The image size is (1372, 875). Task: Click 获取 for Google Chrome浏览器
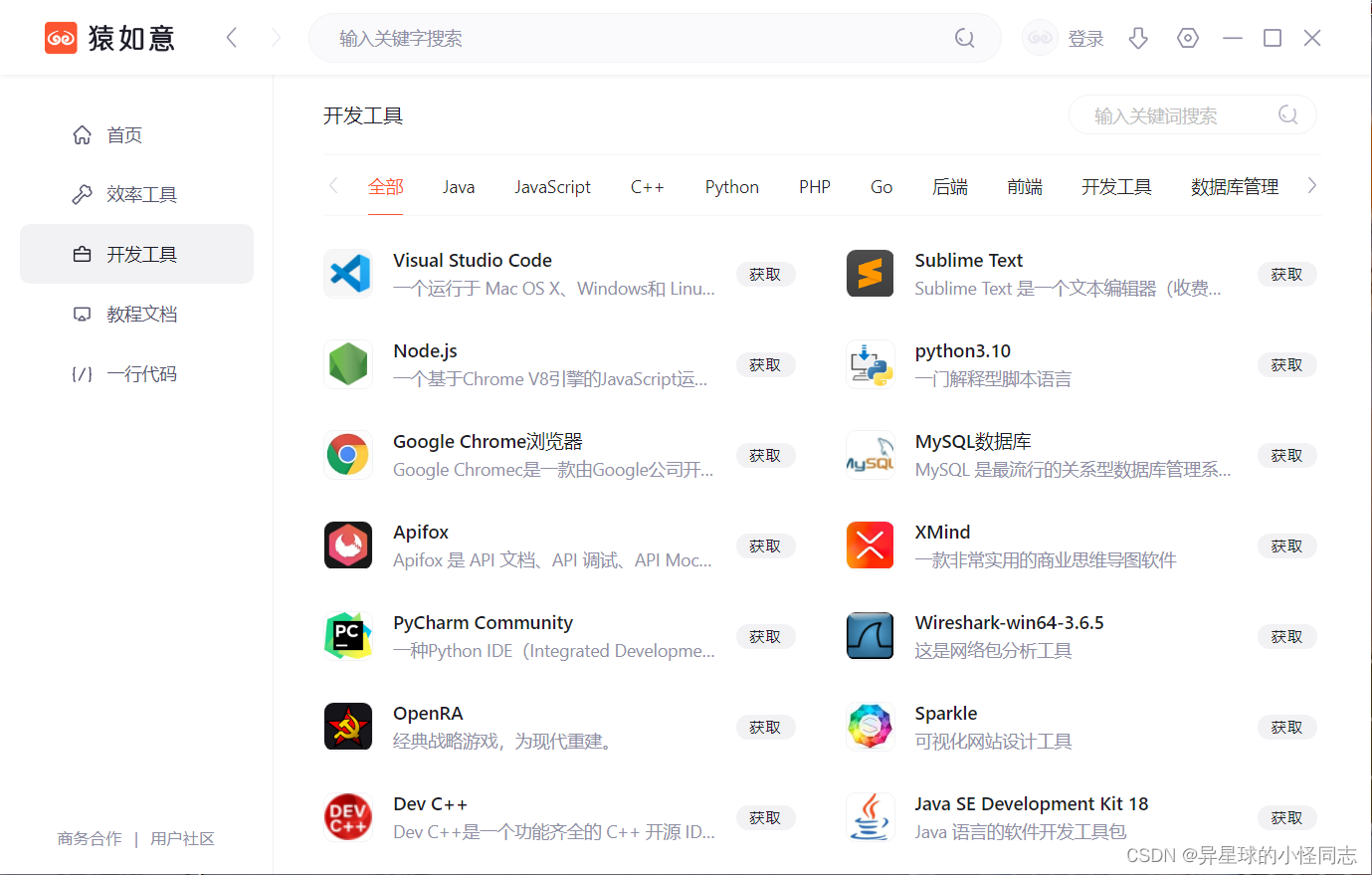765,456
